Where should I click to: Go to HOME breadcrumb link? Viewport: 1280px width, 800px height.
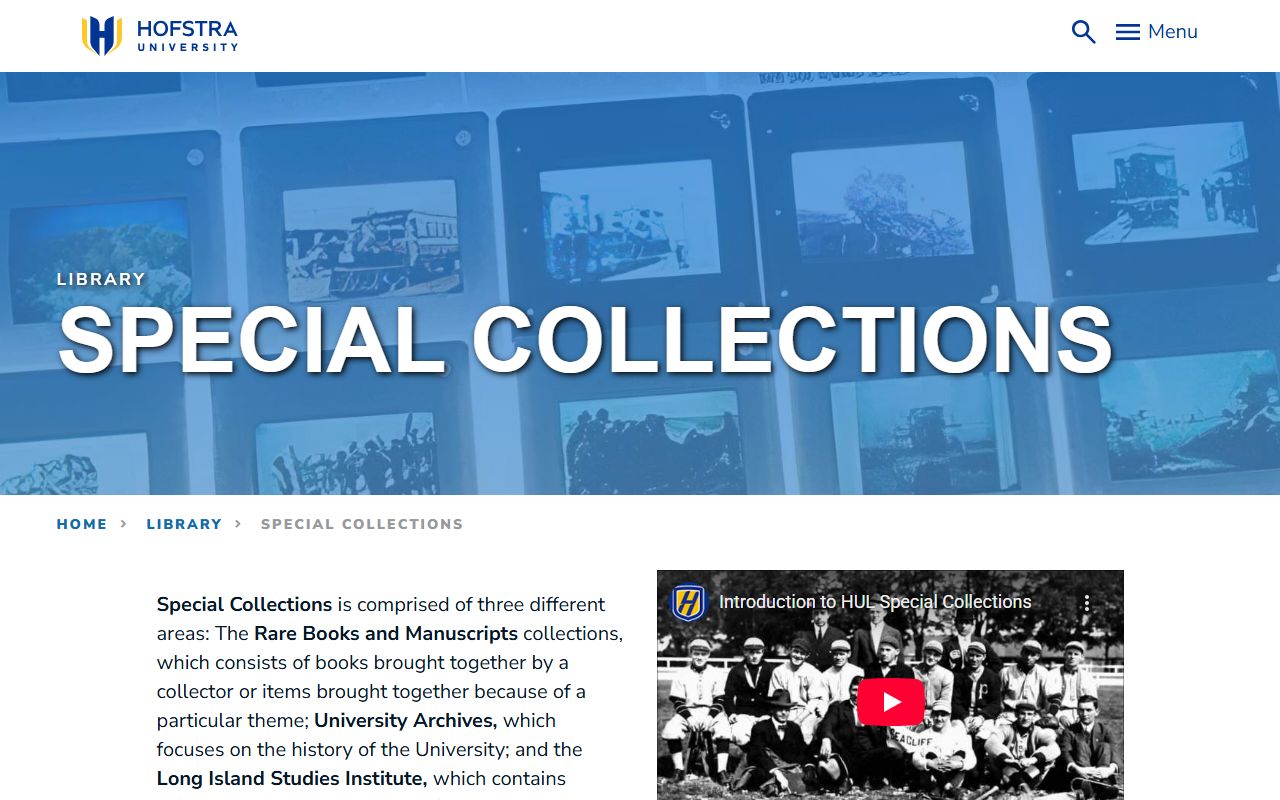[x=82, y=524]
